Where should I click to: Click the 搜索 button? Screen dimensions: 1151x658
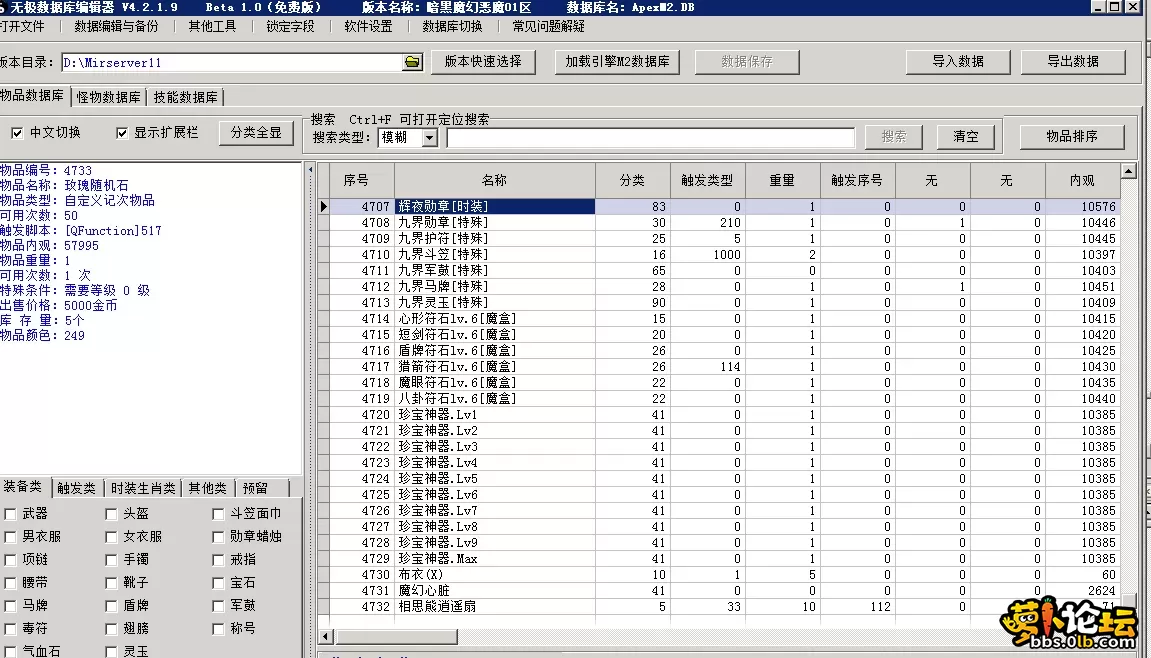coord(893,137)
